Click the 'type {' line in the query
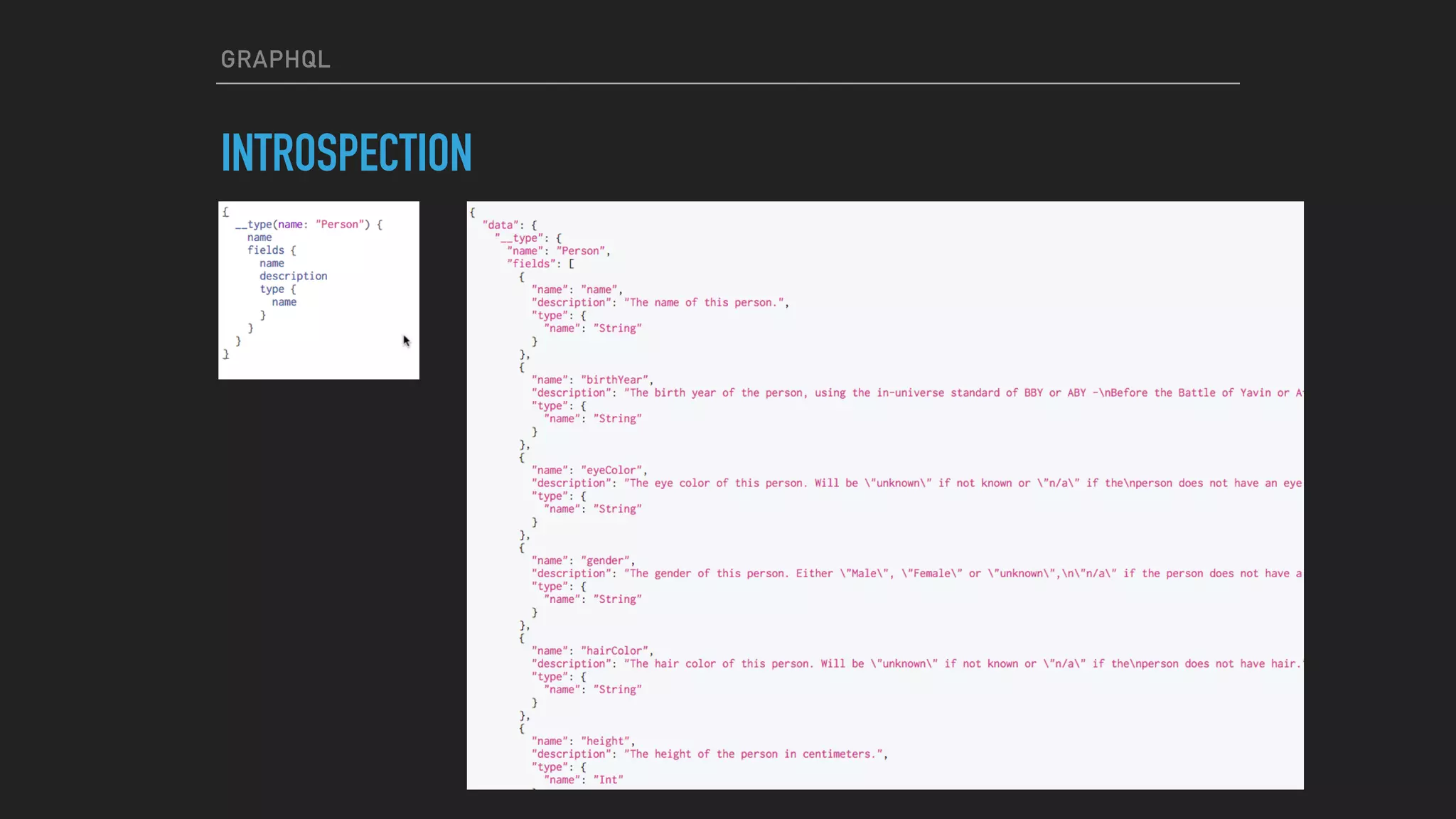Screen dimensions: 1456x819 tap(277, 289)
